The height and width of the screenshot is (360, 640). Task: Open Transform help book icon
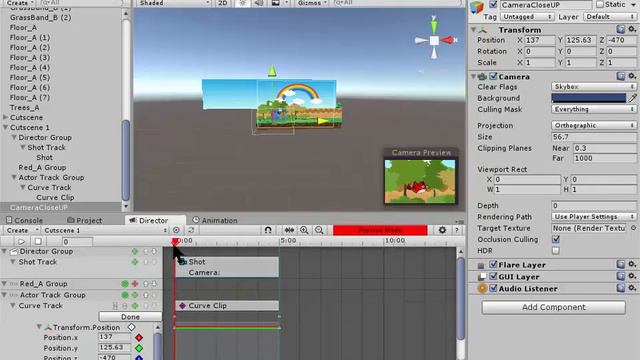coord(620,29)
